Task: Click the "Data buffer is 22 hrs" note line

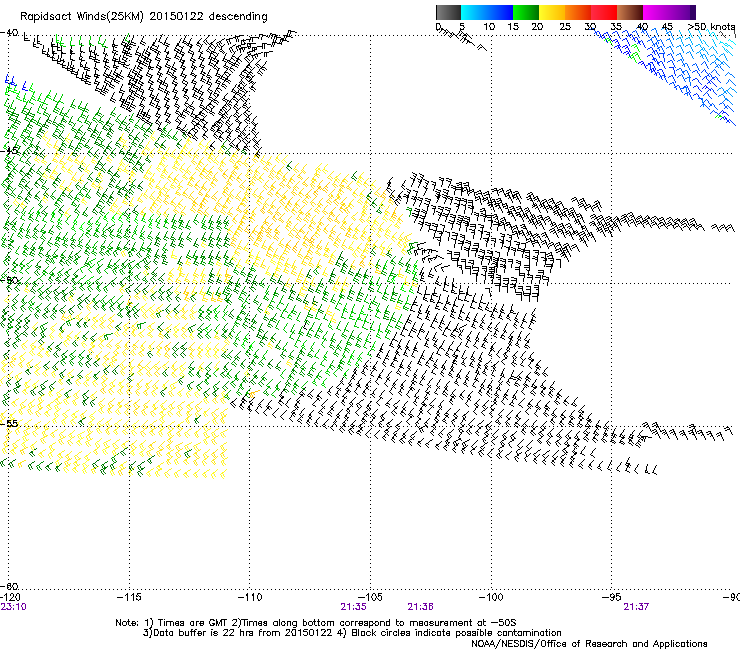Action: click(352, 633)
